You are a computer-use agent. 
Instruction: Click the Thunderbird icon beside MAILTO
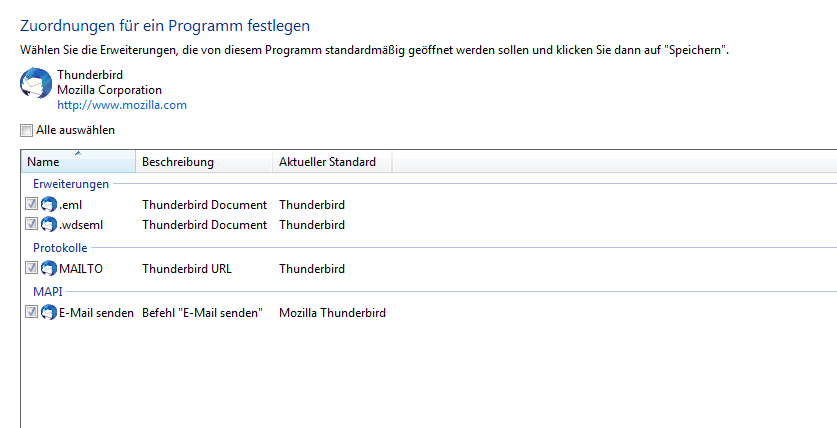tap(49, 268)
